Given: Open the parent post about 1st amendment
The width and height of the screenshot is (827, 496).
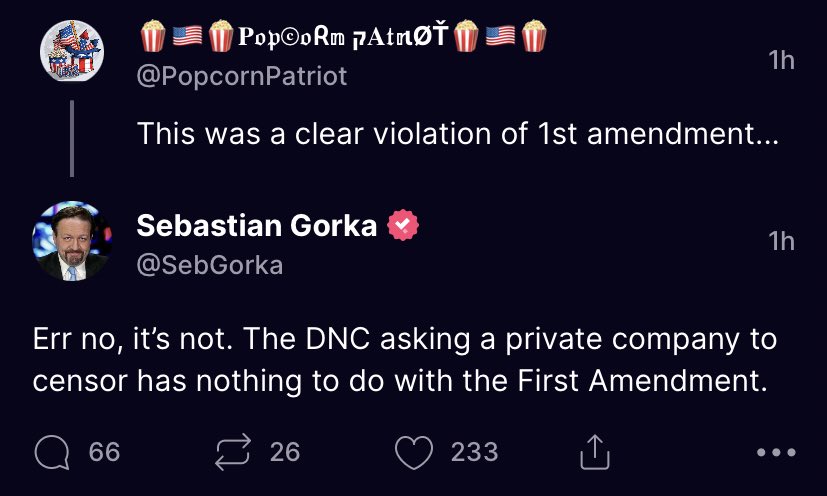Looking at the screenshot, I should click(458, 133).
